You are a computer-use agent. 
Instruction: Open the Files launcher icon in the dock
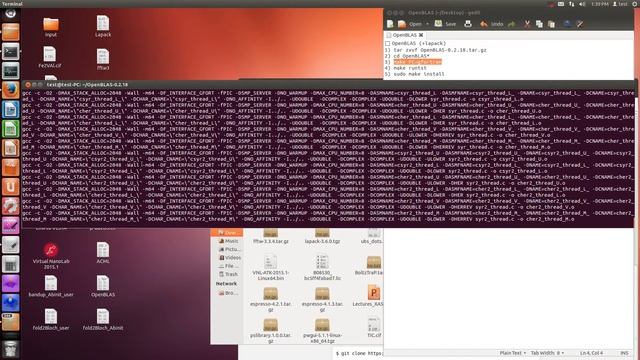[x=11, y=32]
